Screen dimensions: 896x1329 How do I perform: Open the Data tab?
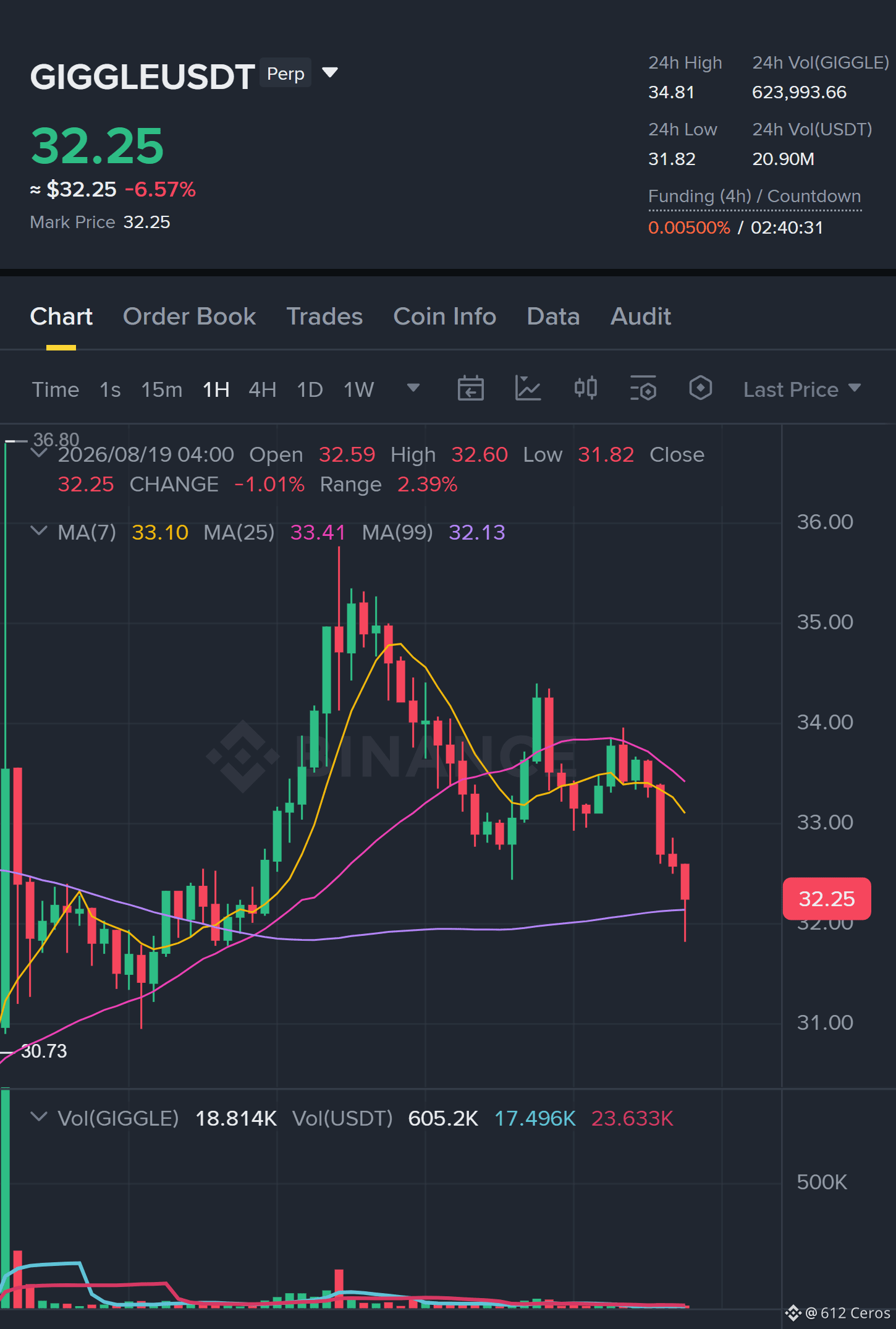[553, 316]
